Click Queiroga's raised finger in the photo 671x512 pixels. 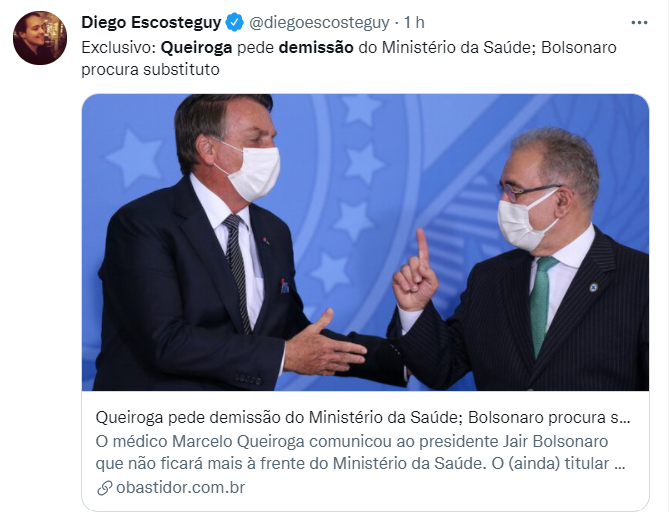422,247
